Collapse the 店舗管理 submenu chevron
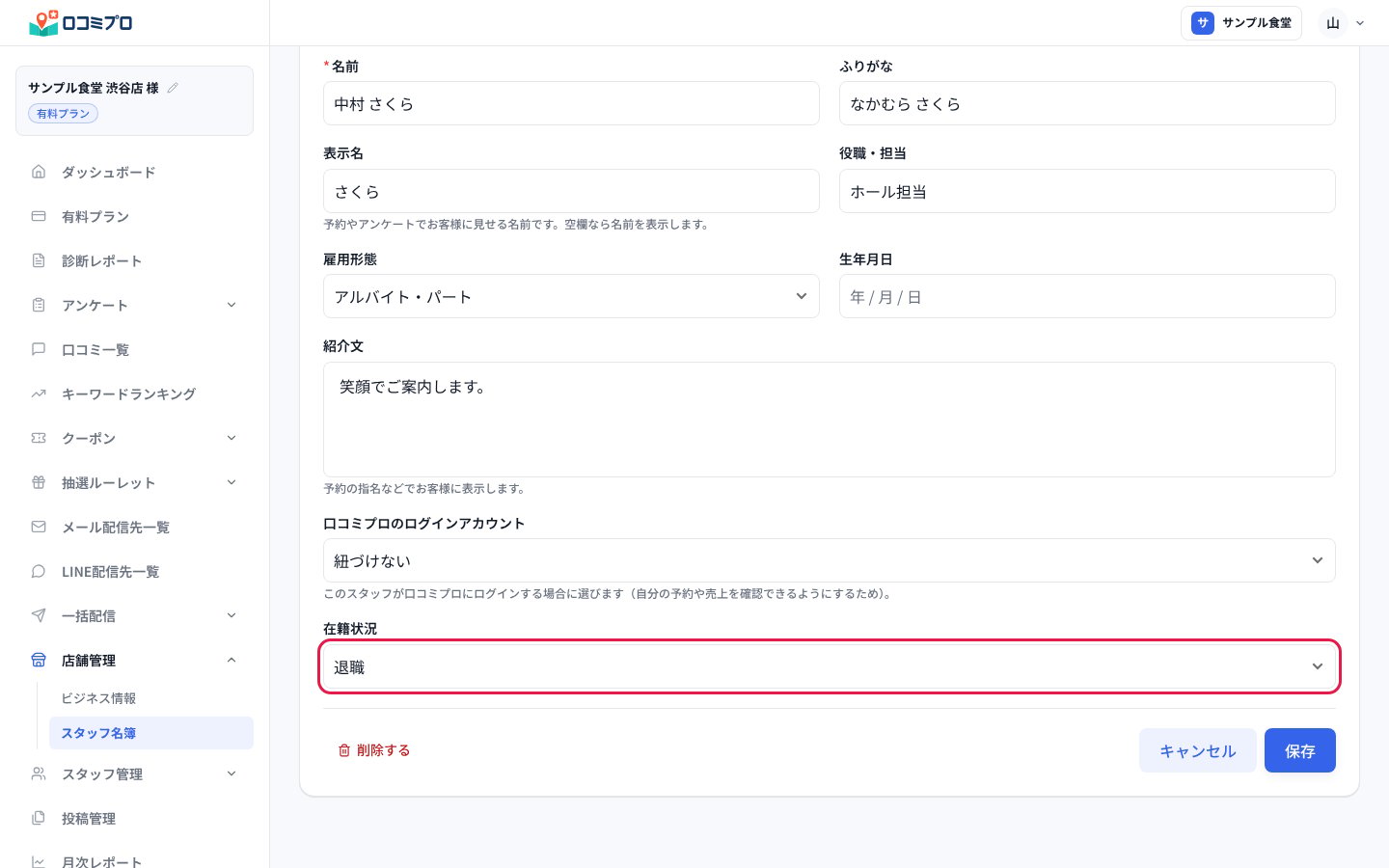1389x868 pixels. [x=231, y=660]
